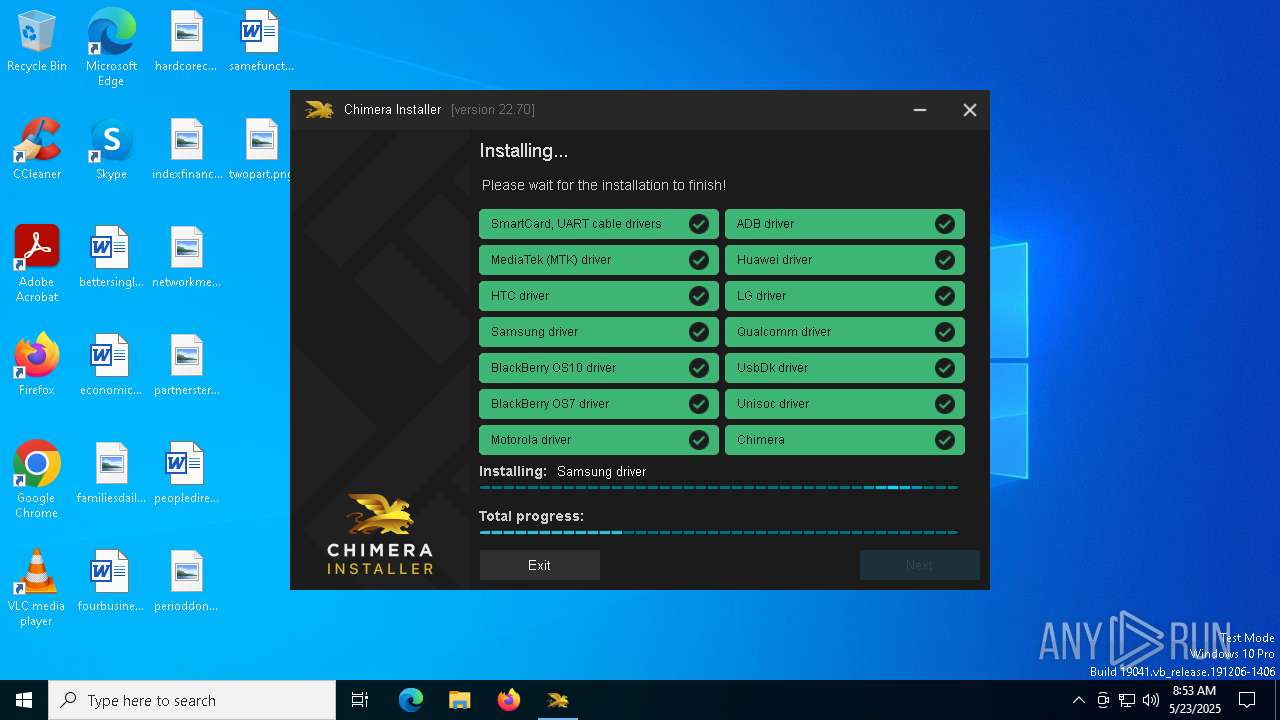Open Firefox from the taskbar
Screen dimensions: 1280x720
pos(509,700)
